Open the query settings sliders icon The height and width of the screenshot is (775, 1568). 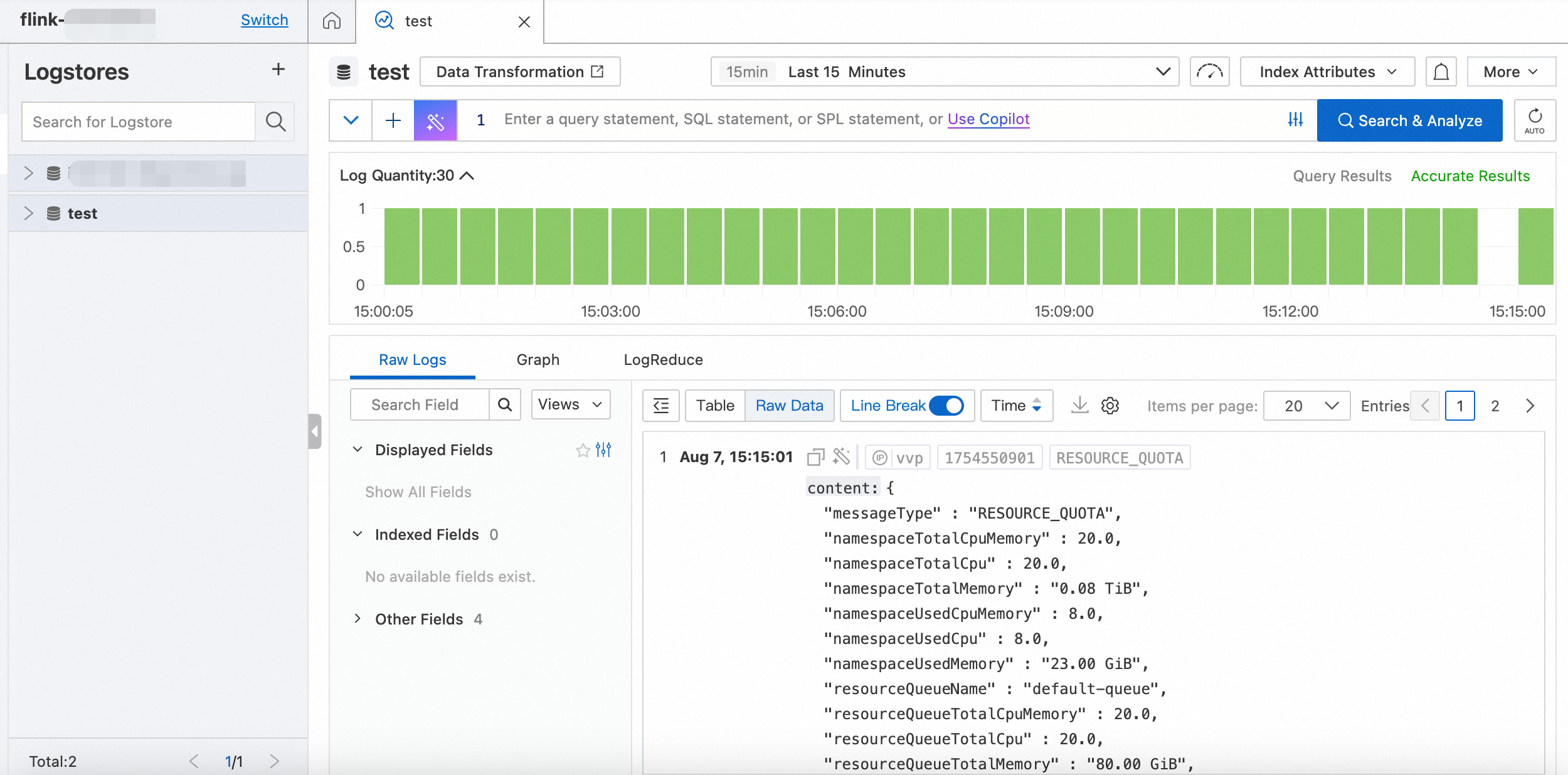pyautogui.click(x=1295, y=119)
